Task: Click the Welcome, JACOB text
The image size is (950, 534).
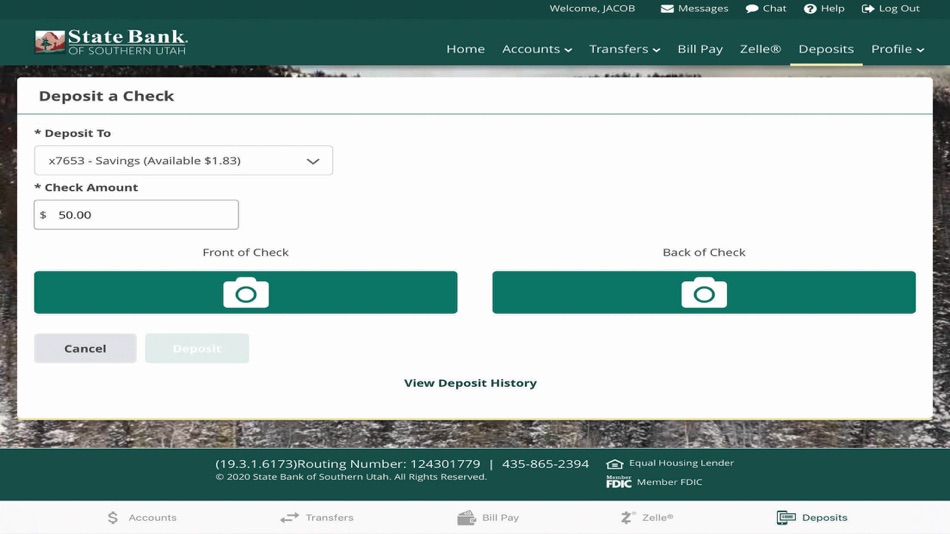Action: point(592,8)
